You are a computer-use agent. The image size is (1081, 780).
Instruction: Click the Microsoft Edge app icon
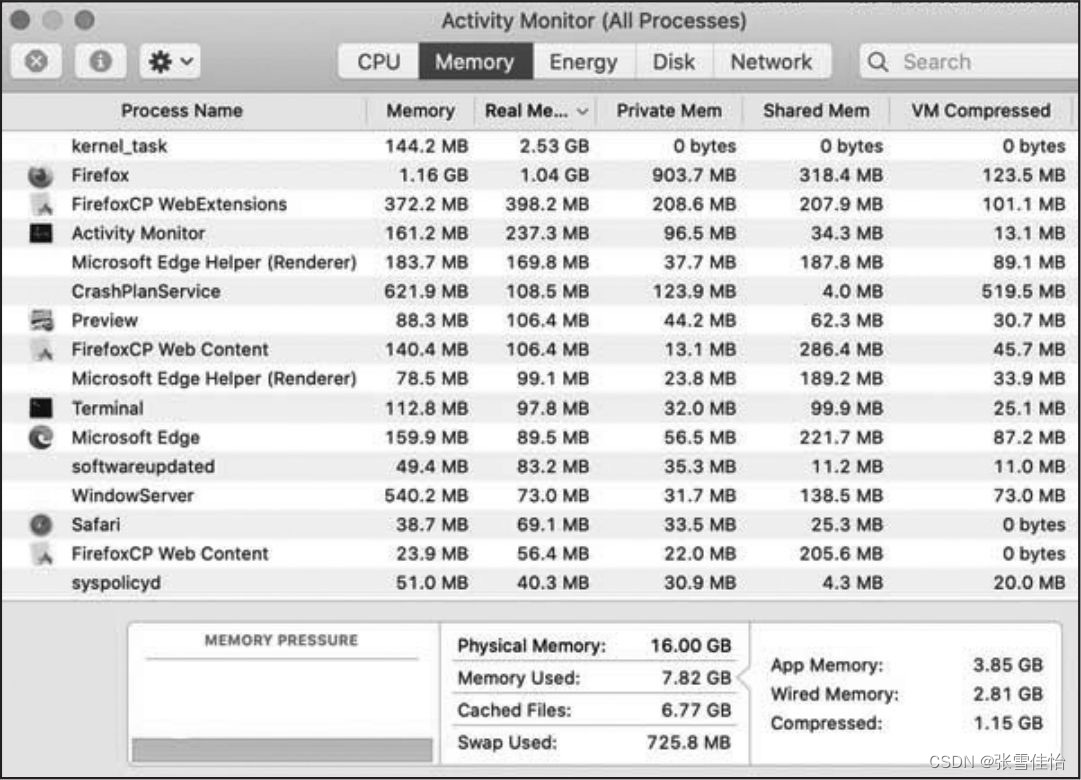click(x=41, y=437)
